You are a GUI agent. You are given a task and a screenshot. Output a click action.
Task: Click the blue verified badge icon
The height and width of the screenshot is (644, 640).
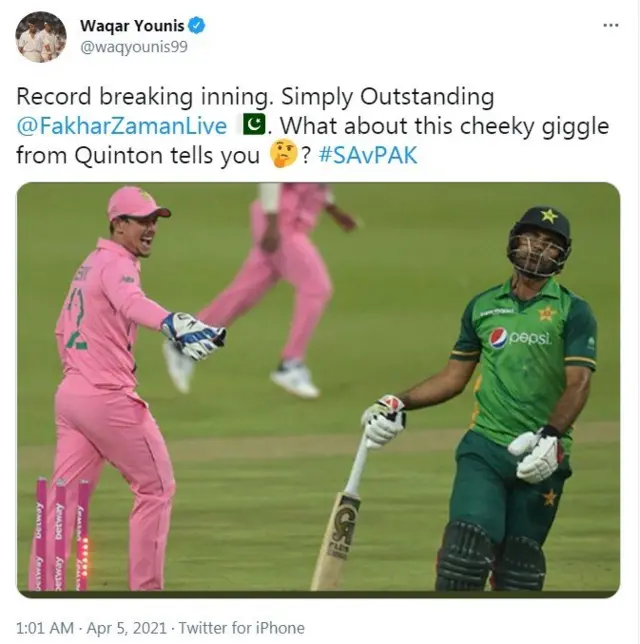[x=196, y=25]
